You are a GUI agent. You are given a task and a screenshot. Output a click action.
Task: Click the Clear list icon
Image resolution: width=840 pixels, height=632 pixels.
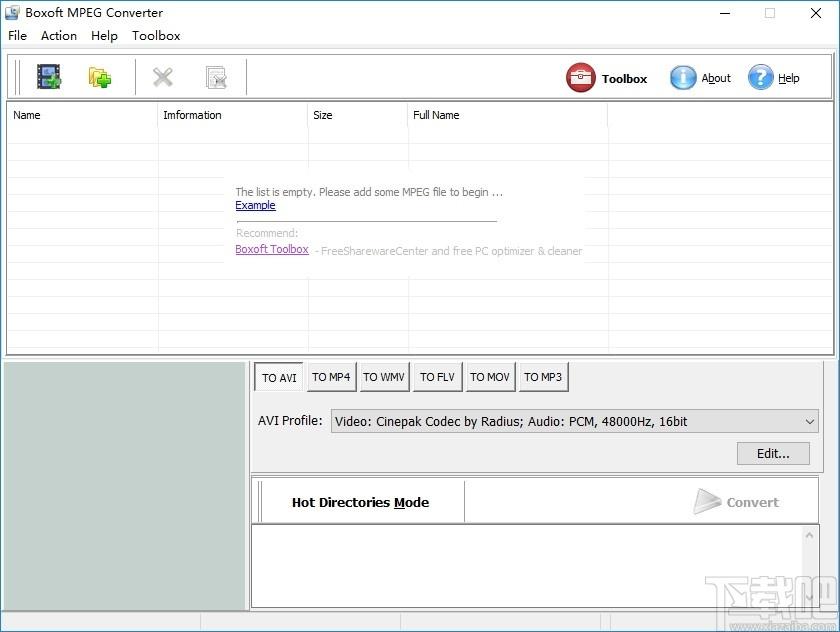click(216, 78)
